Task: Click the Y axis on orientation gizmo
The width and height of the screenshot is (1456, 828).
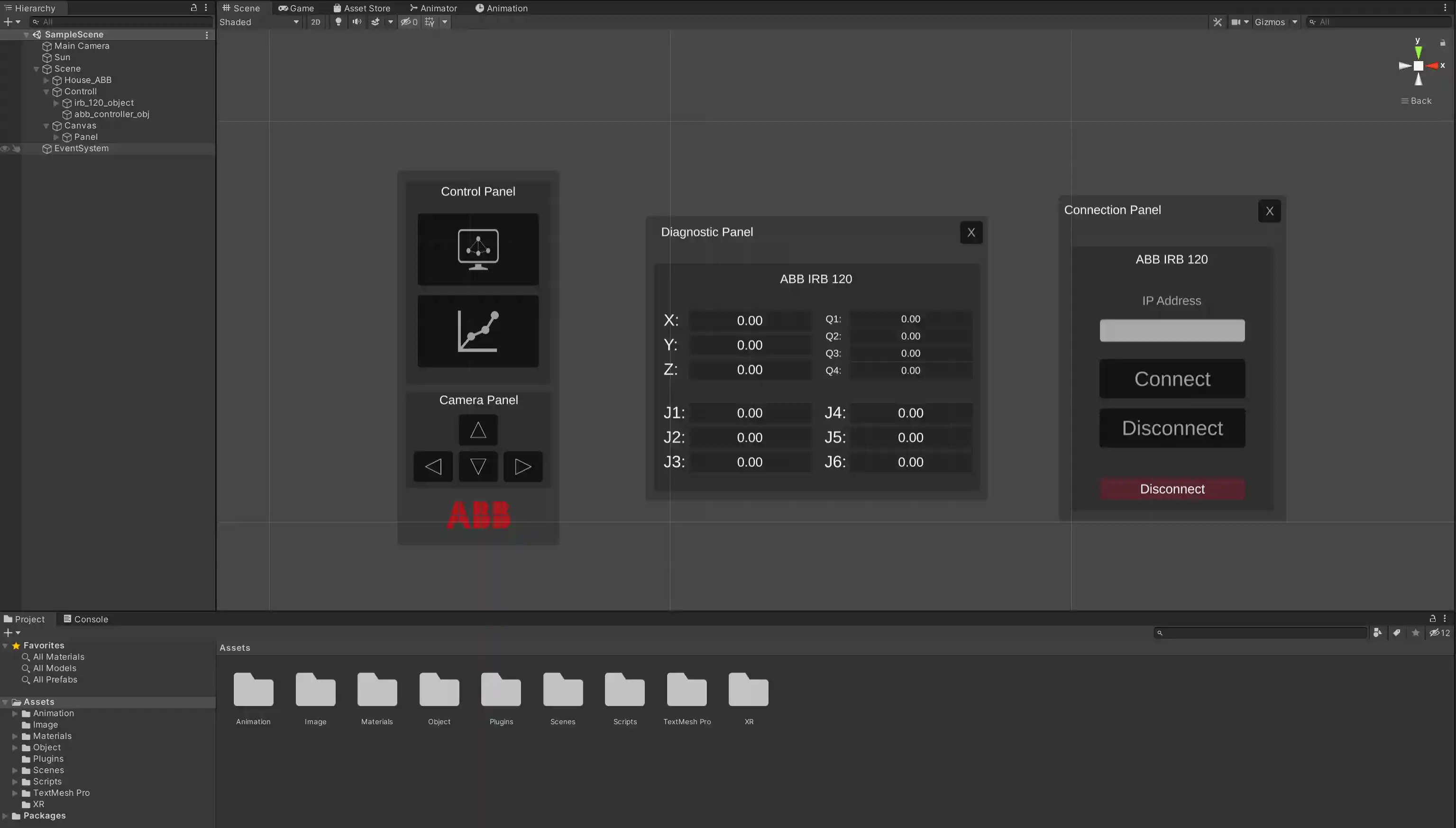Action: [x=1418, y=51]
